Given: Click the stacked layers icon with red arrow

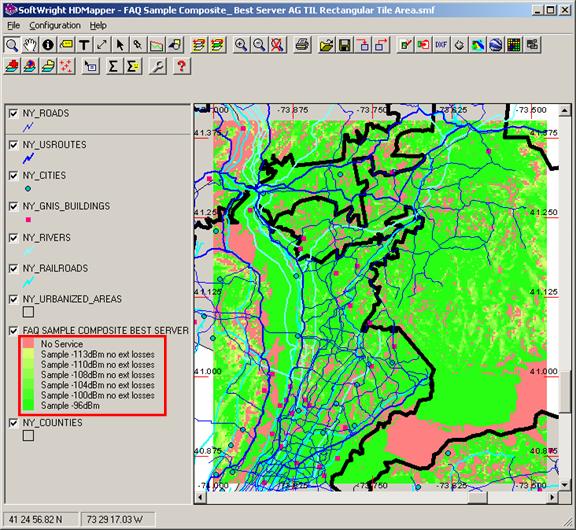Looking at the screenshot, I should click(x=199, y=45).
